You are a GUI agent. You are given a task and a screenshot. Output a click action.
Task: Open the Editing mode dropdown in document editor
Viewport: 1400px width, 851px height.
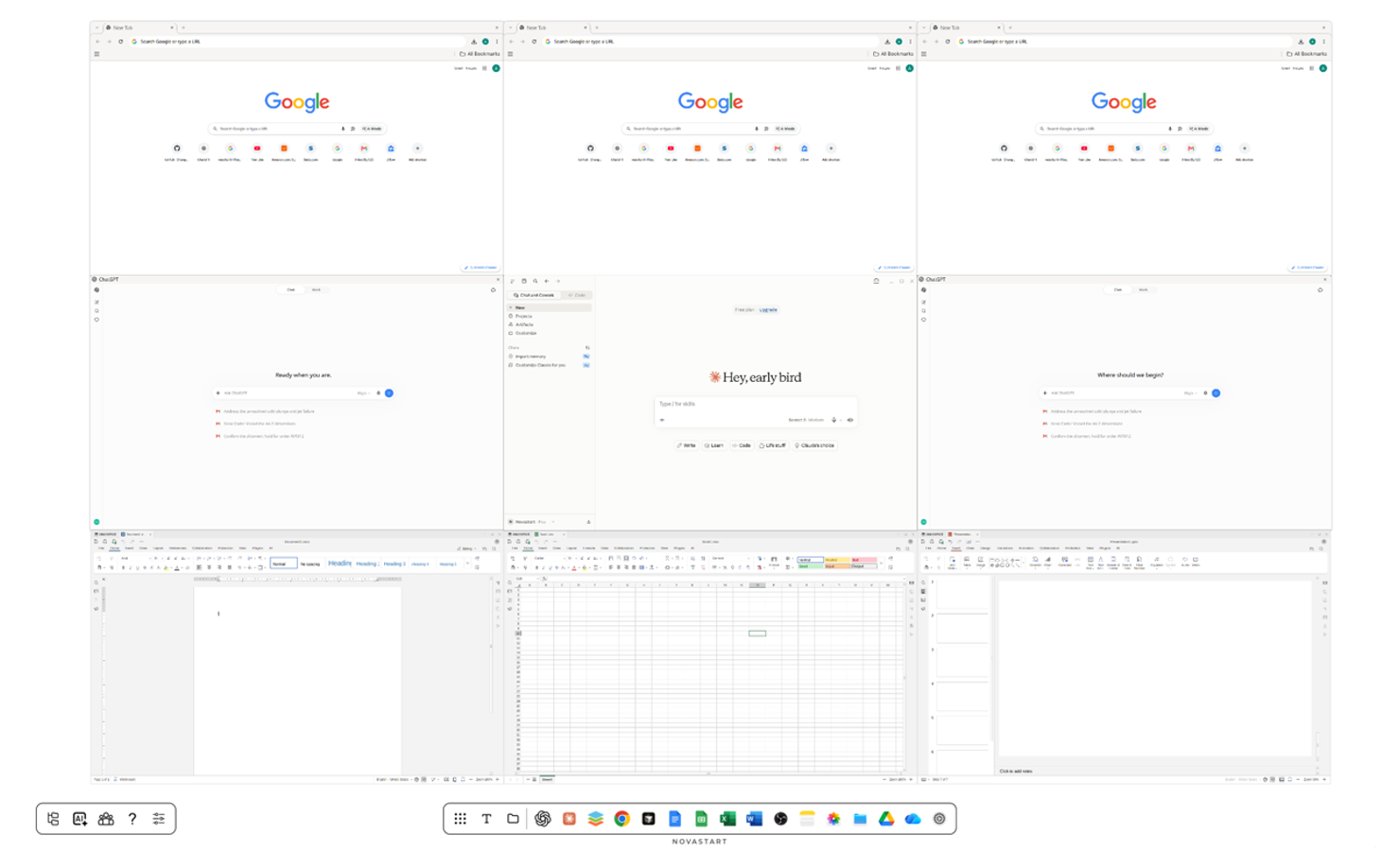[466, 548]
